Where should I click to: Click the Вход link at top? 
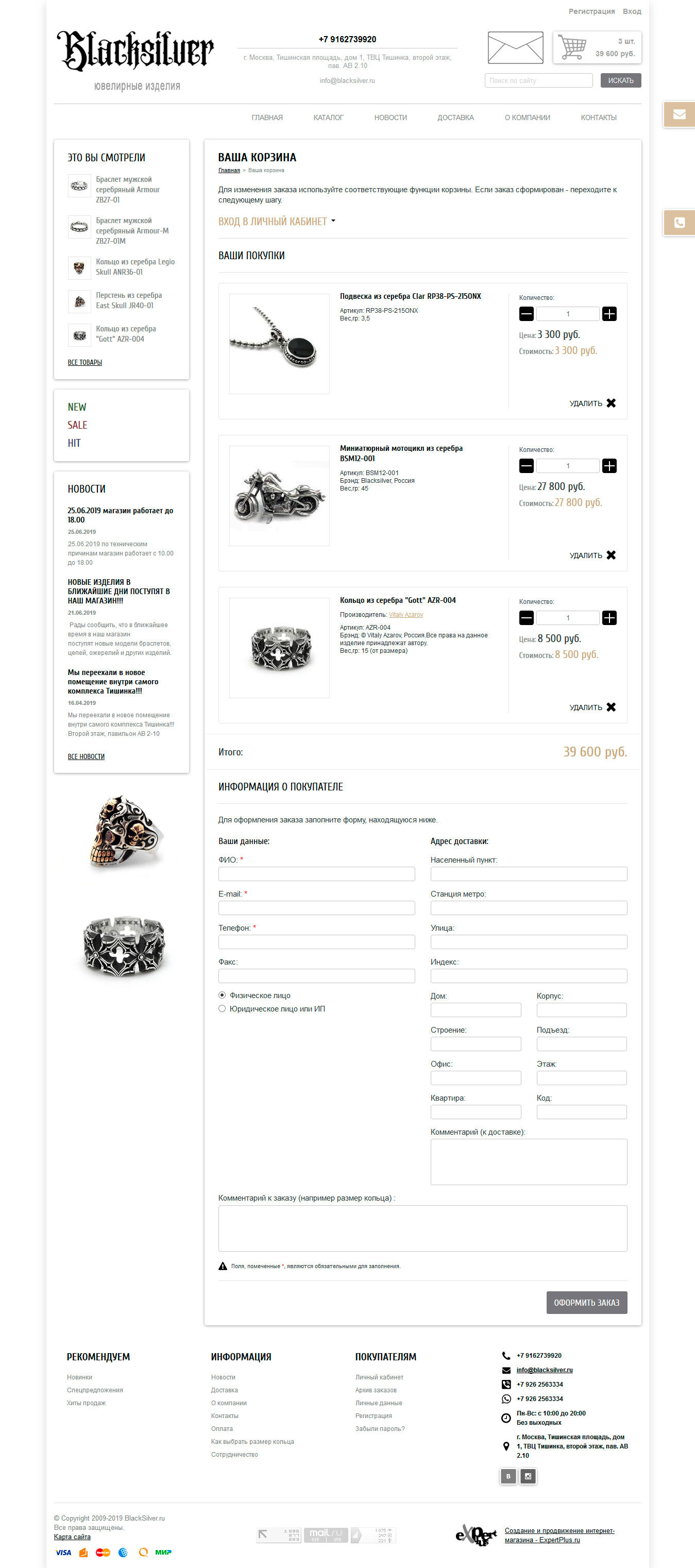[632, 11]
